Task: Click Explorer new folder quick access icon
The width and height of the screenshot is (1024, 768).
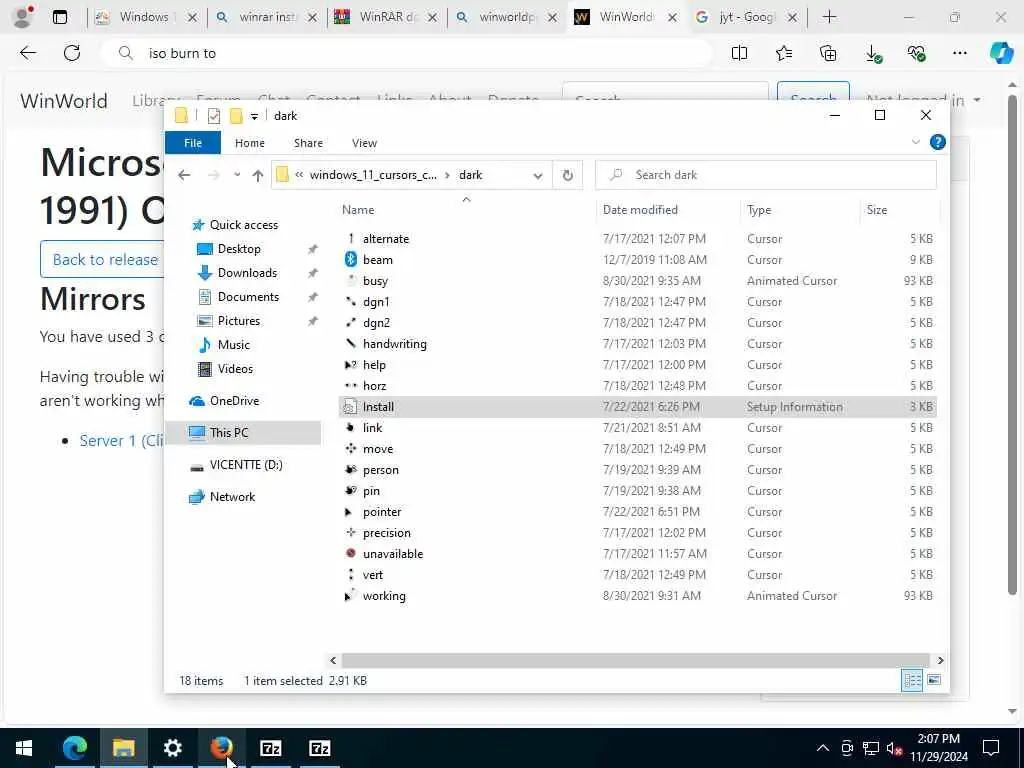Action: click(x=236, y=116)
